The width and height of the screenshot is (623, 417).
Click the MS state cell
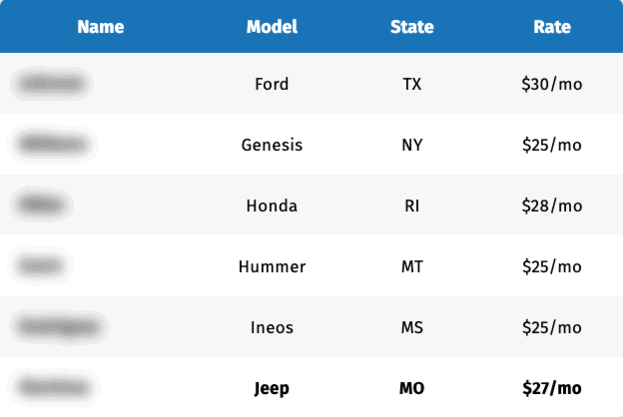pos(412,327)
